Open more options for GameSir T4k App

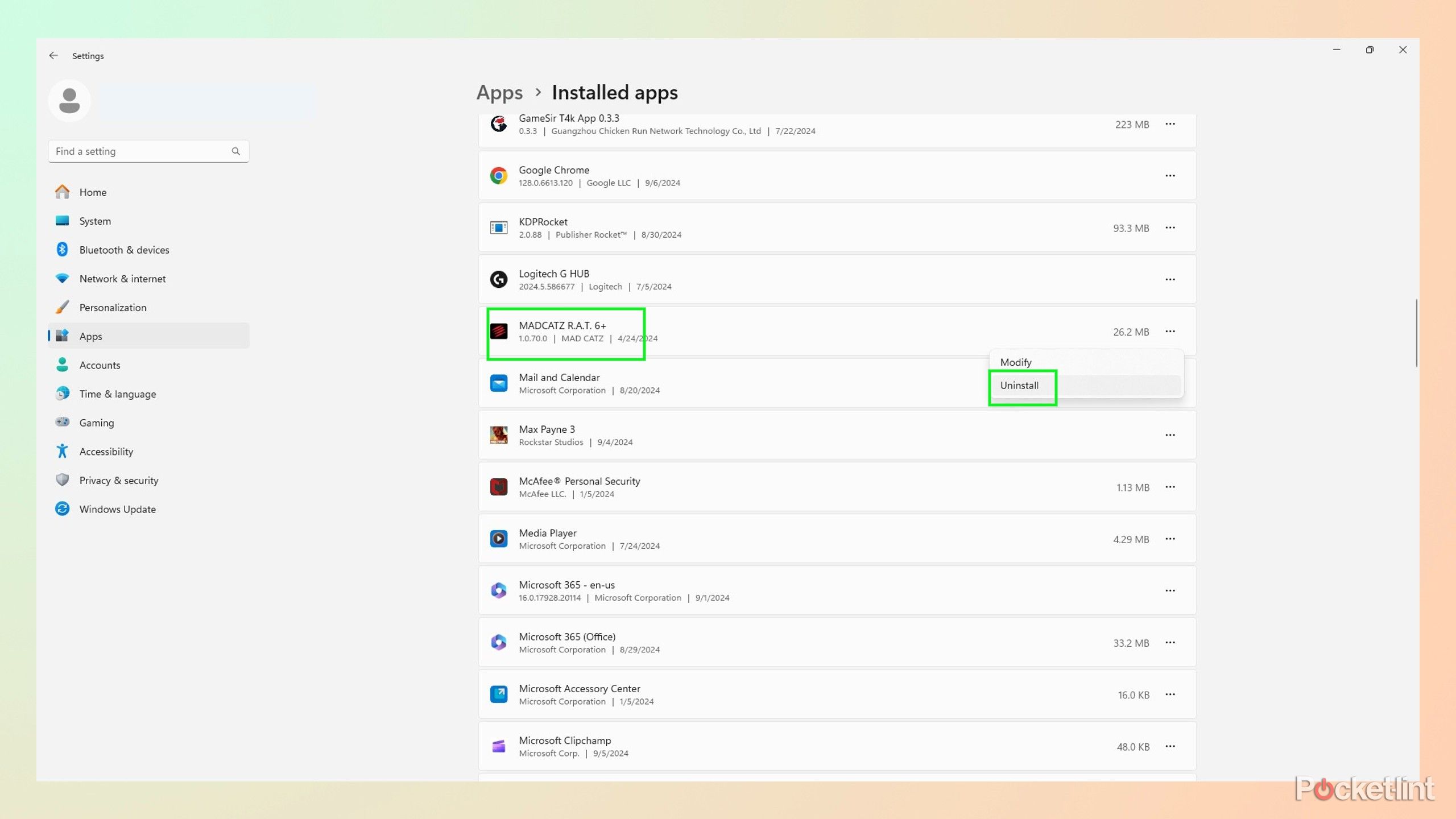[1170, 124]
